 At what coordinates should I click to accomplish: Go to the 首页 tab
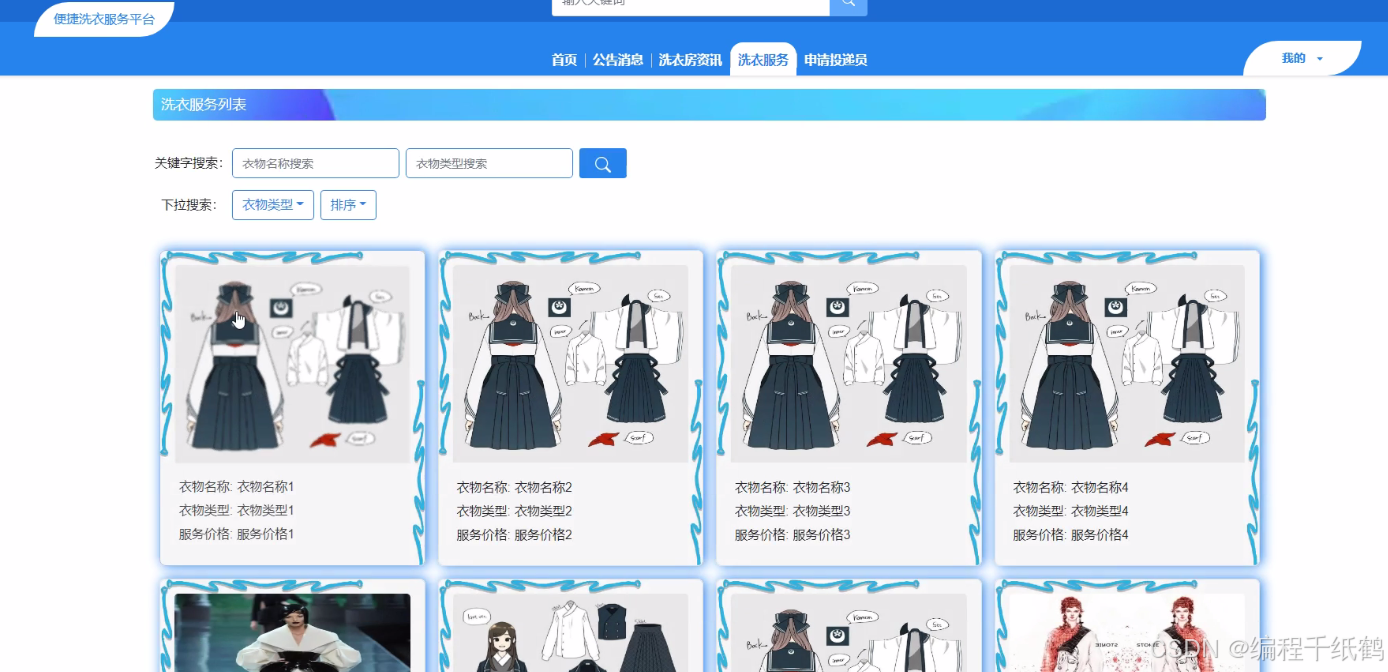pos(564,60)
